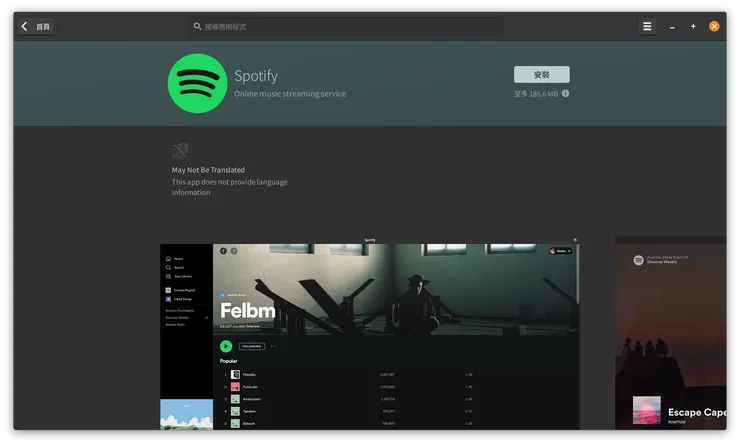
Task: Open the Felbm artist screenshot
Action: [x=370, y=333]
